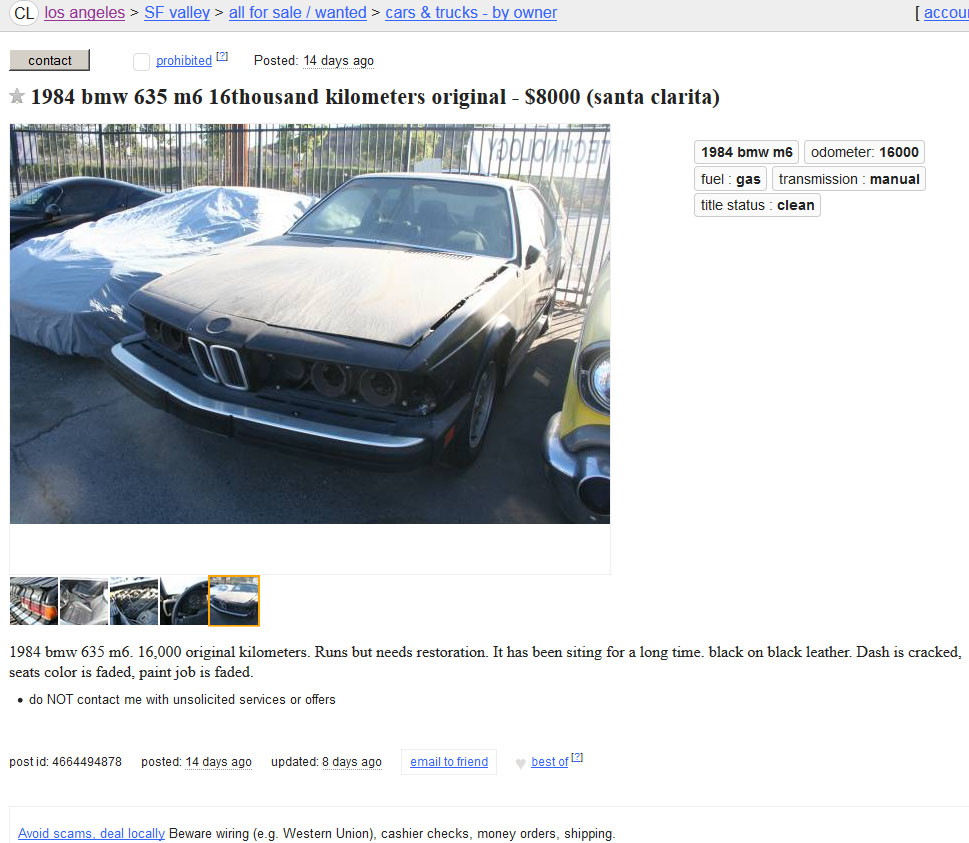Open the SF valley breadcrumb link

[x=177, y=12]
